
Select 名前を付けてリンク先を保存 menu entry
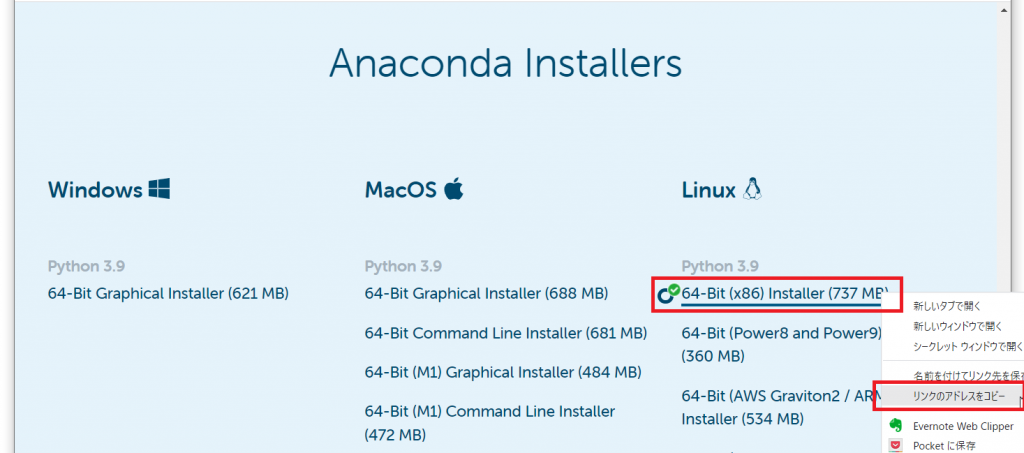(967, 376)
